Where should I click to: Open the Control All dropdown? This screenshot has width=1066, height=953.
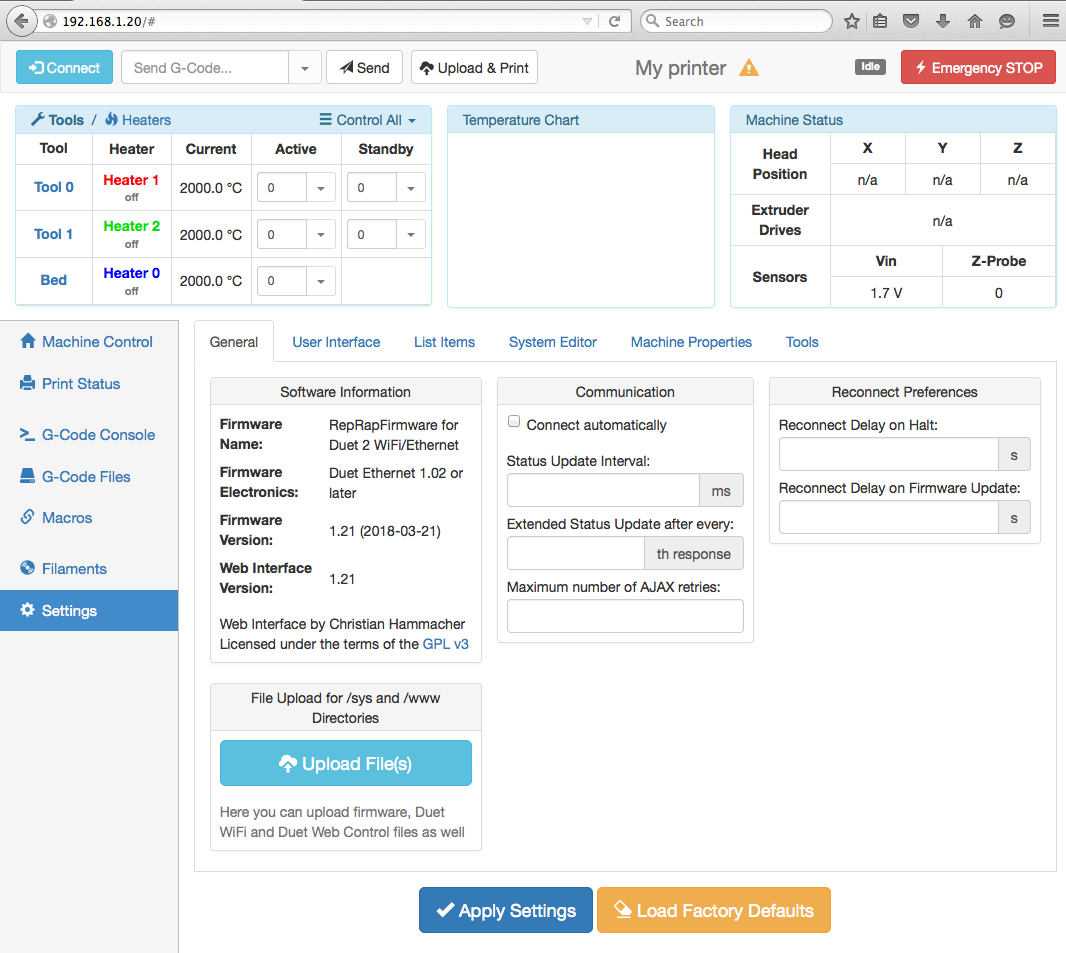pos(367,120)
